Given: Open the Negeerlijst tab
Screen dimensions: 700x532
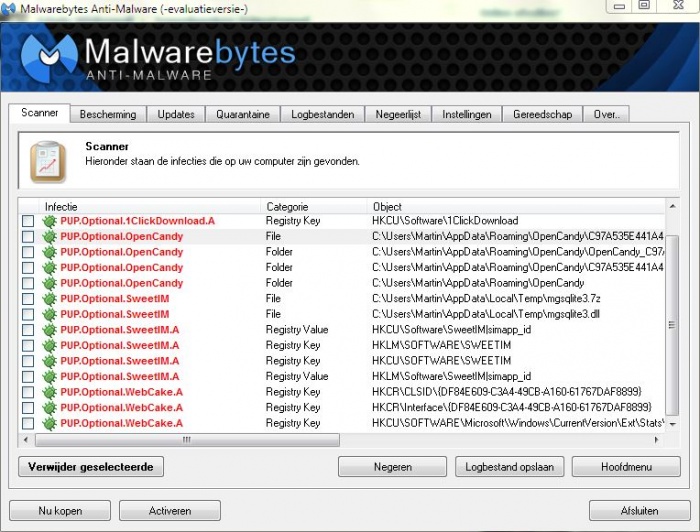Looking at the screenshot, I should (398, 114).
